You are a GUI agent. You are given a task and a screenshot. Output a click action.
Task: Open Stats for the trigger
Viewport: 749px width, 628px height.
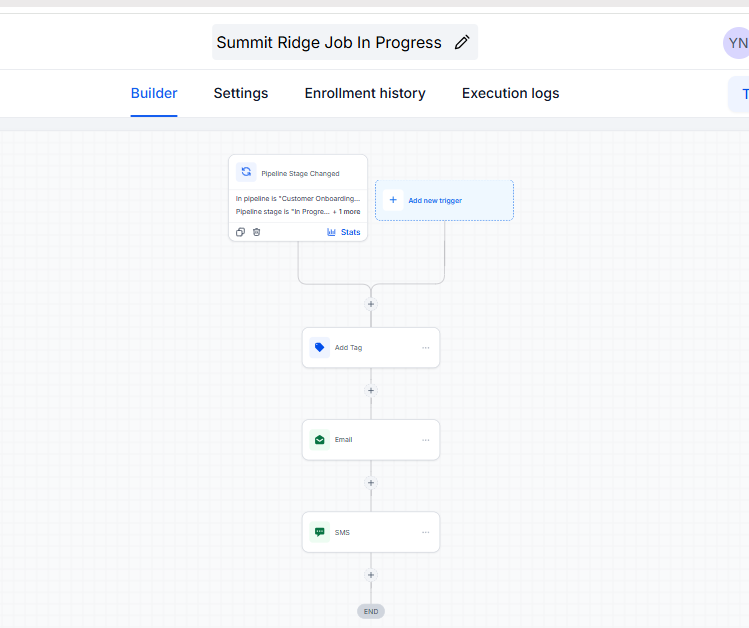pyautogui.click(x=344, y=232)
